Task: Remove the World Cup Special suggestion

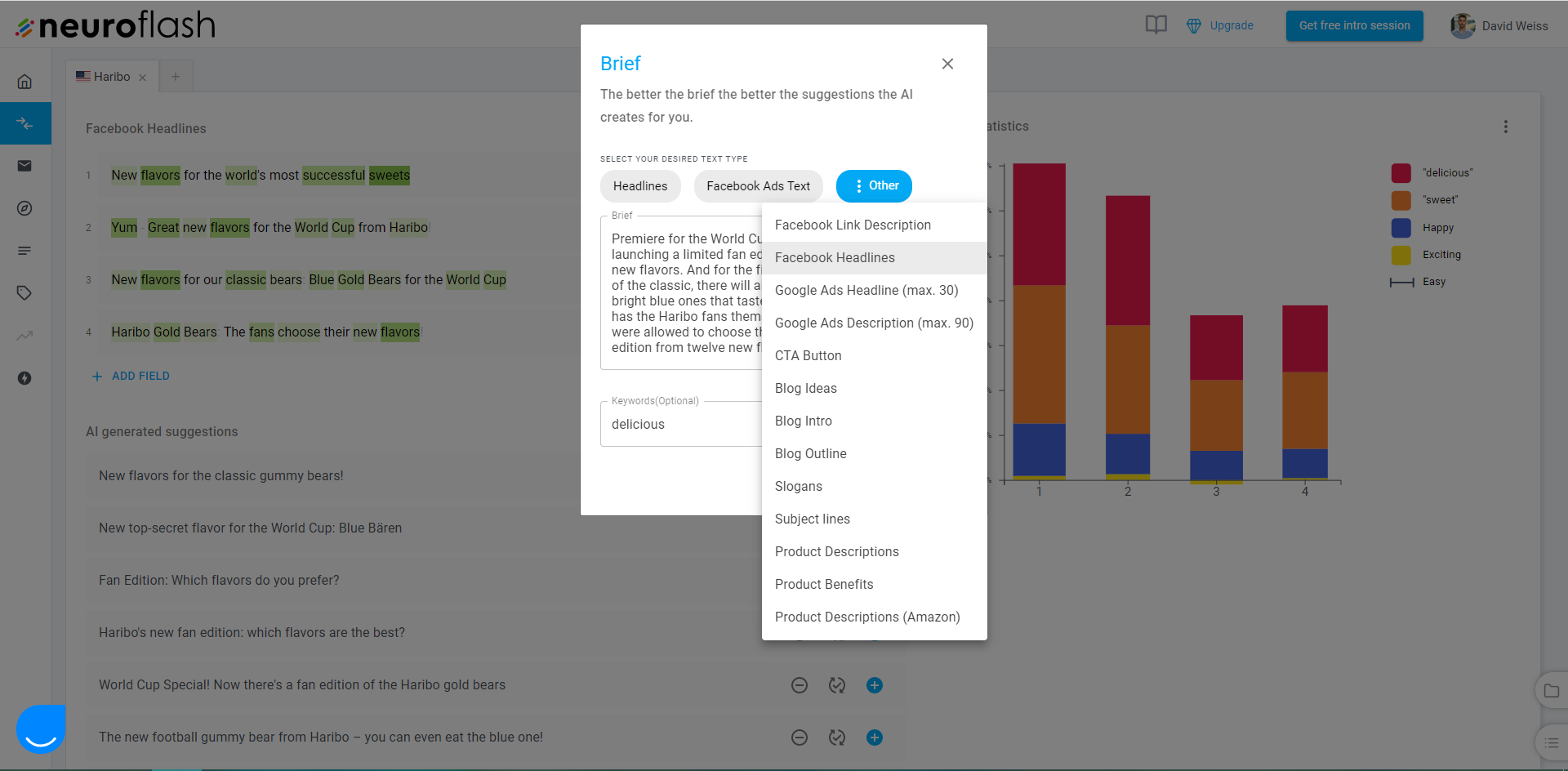Action: coord(799,685)
